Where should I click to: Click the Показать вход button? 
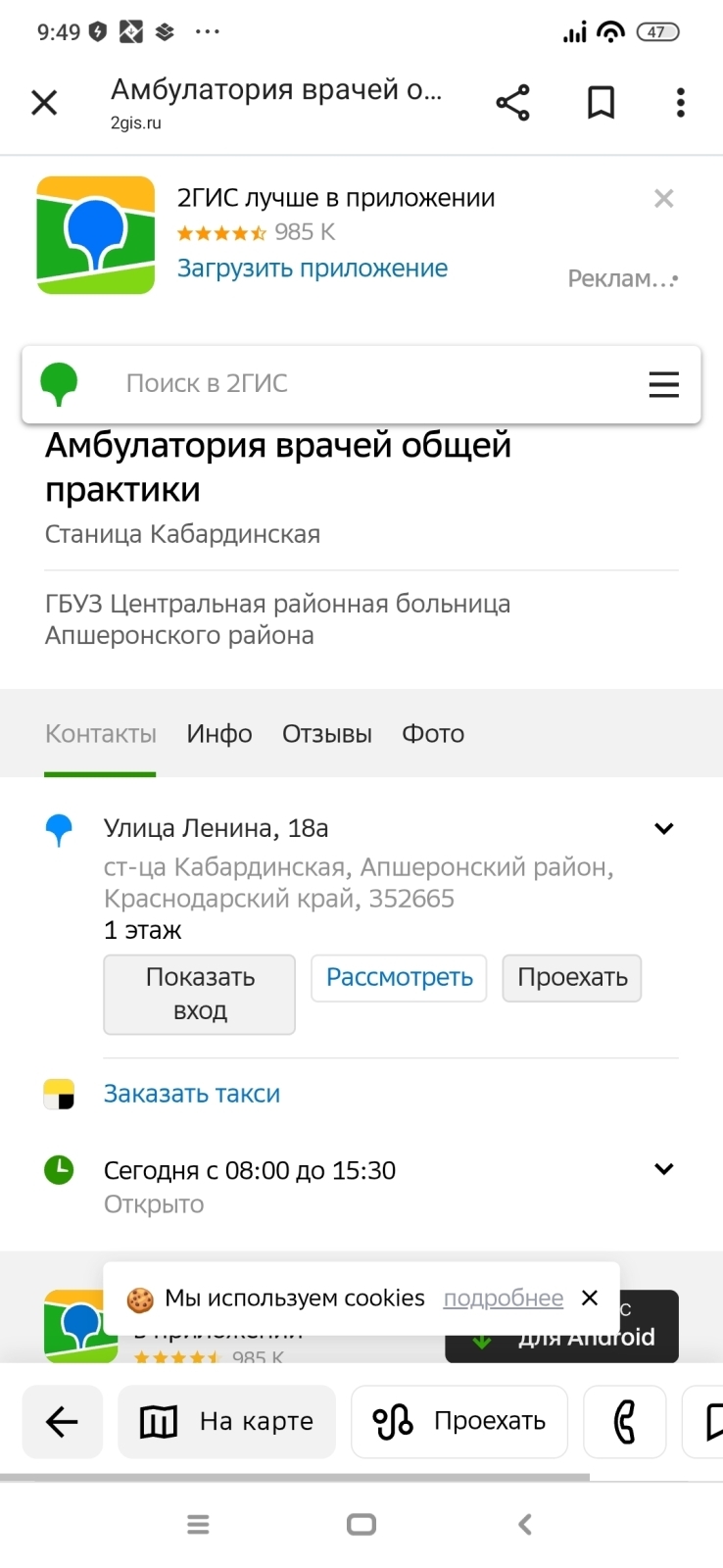200,995
